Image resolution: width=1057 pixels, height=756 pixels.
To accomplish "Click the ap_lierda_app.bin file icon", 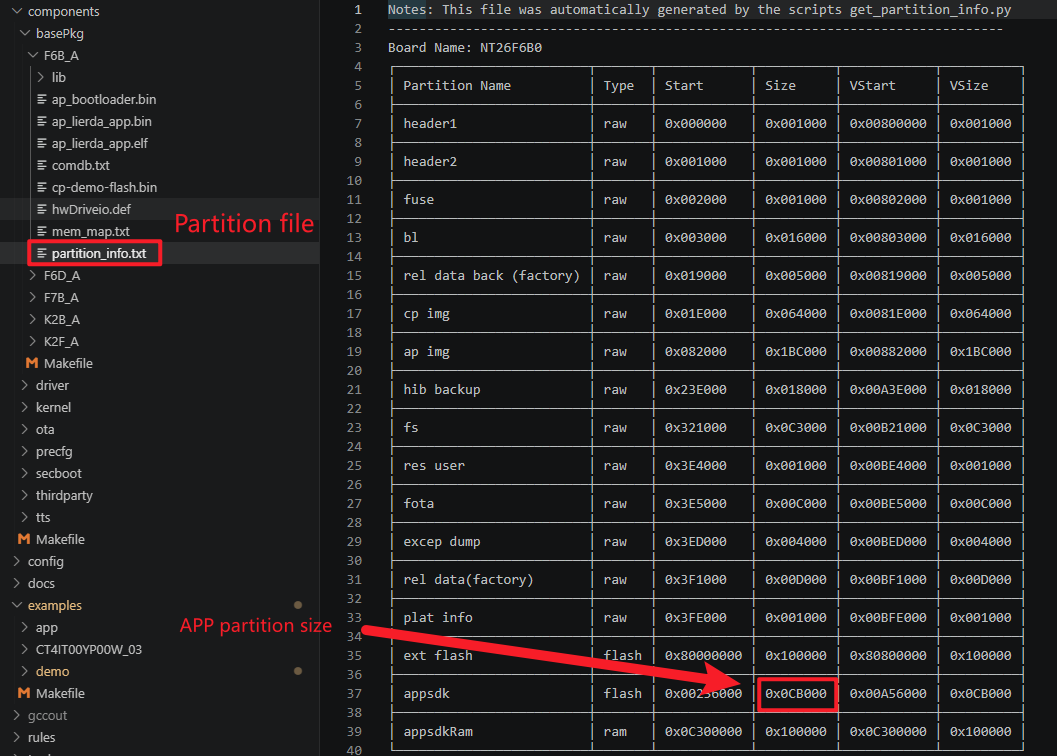I will pos(42,121).
